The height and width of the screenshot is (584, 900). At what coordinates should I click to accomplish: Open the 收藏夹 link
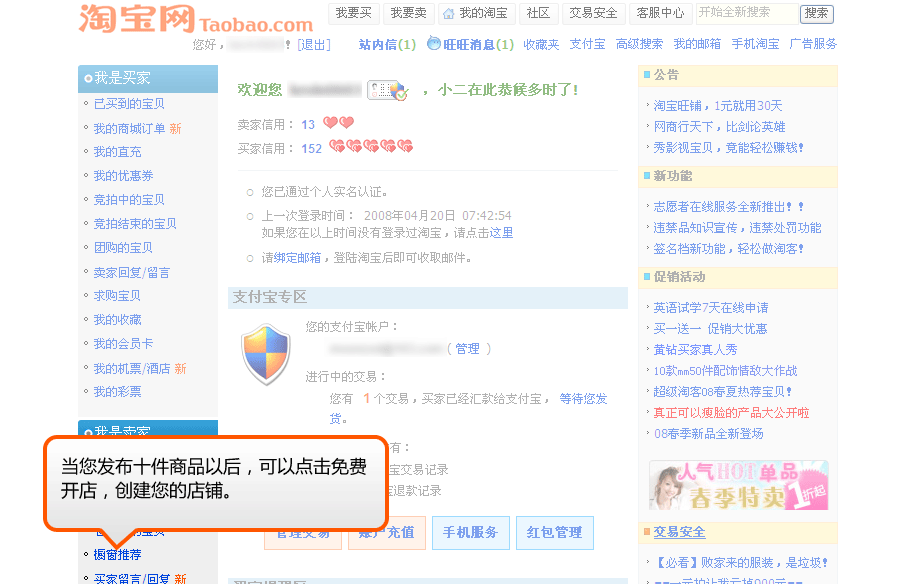(x=541, y=44)
